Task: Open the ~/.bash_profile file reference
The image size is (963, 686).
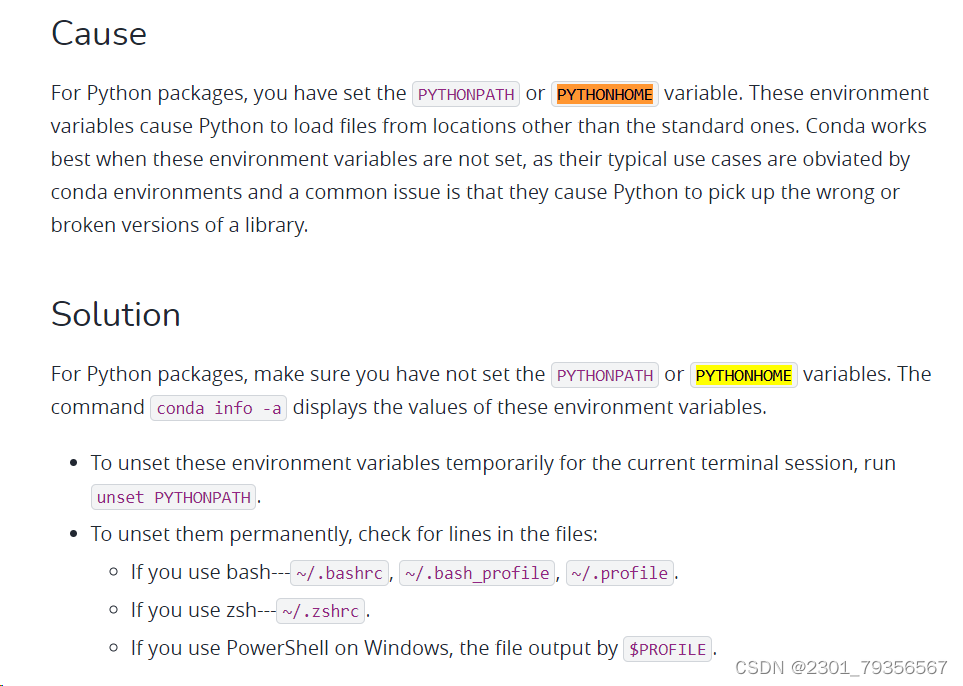Action: (476, 573)
